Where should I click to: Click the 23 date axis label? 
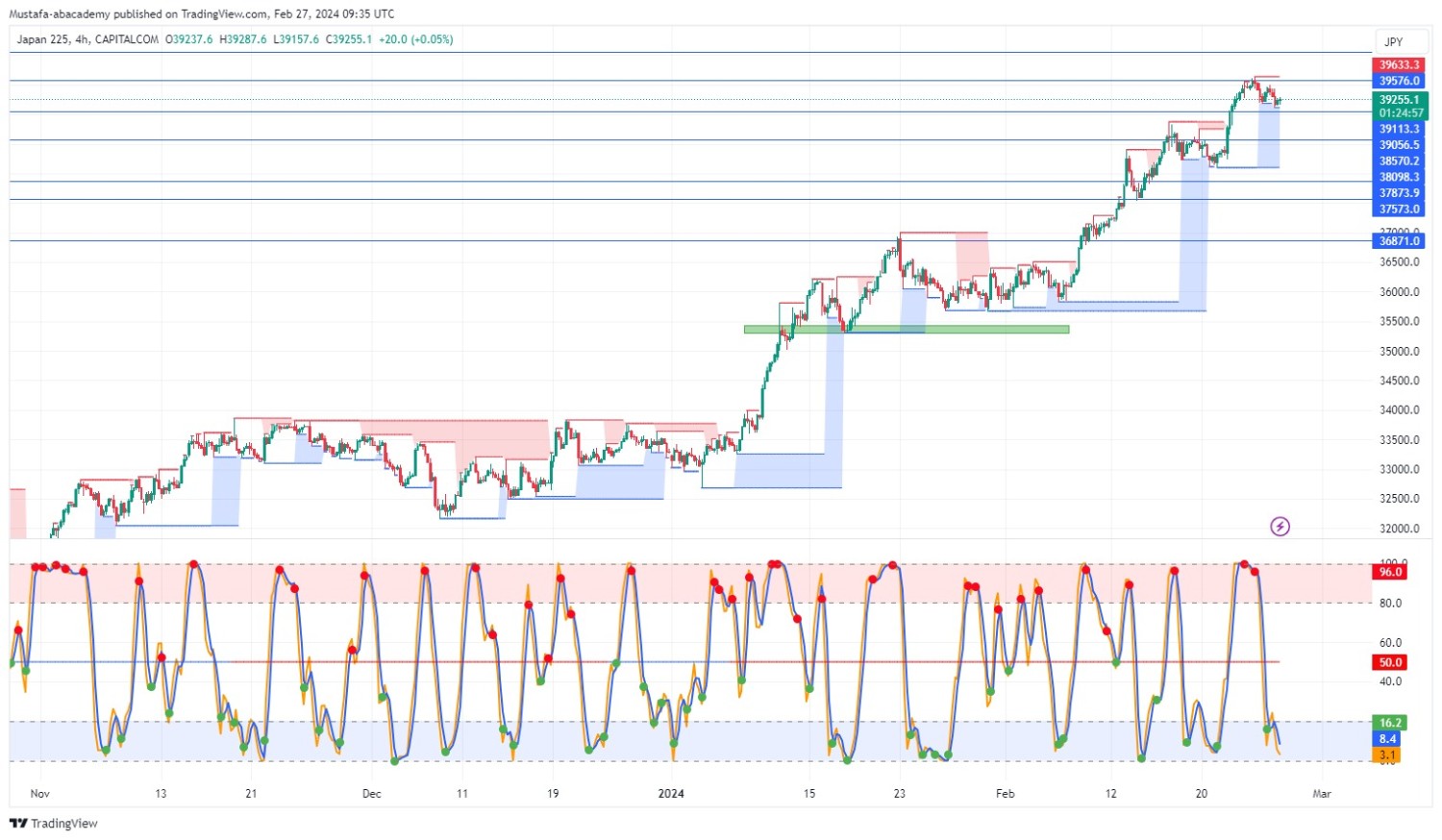point(899,794)
